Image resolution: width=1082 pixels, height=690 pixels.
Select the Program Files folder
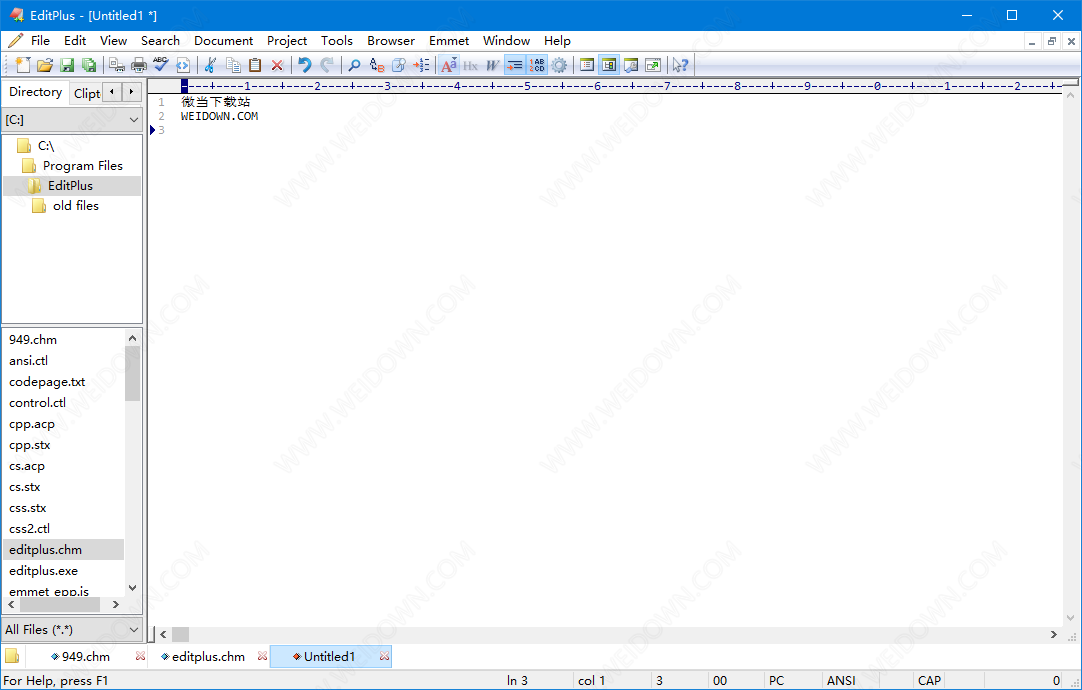pos(83,166)
